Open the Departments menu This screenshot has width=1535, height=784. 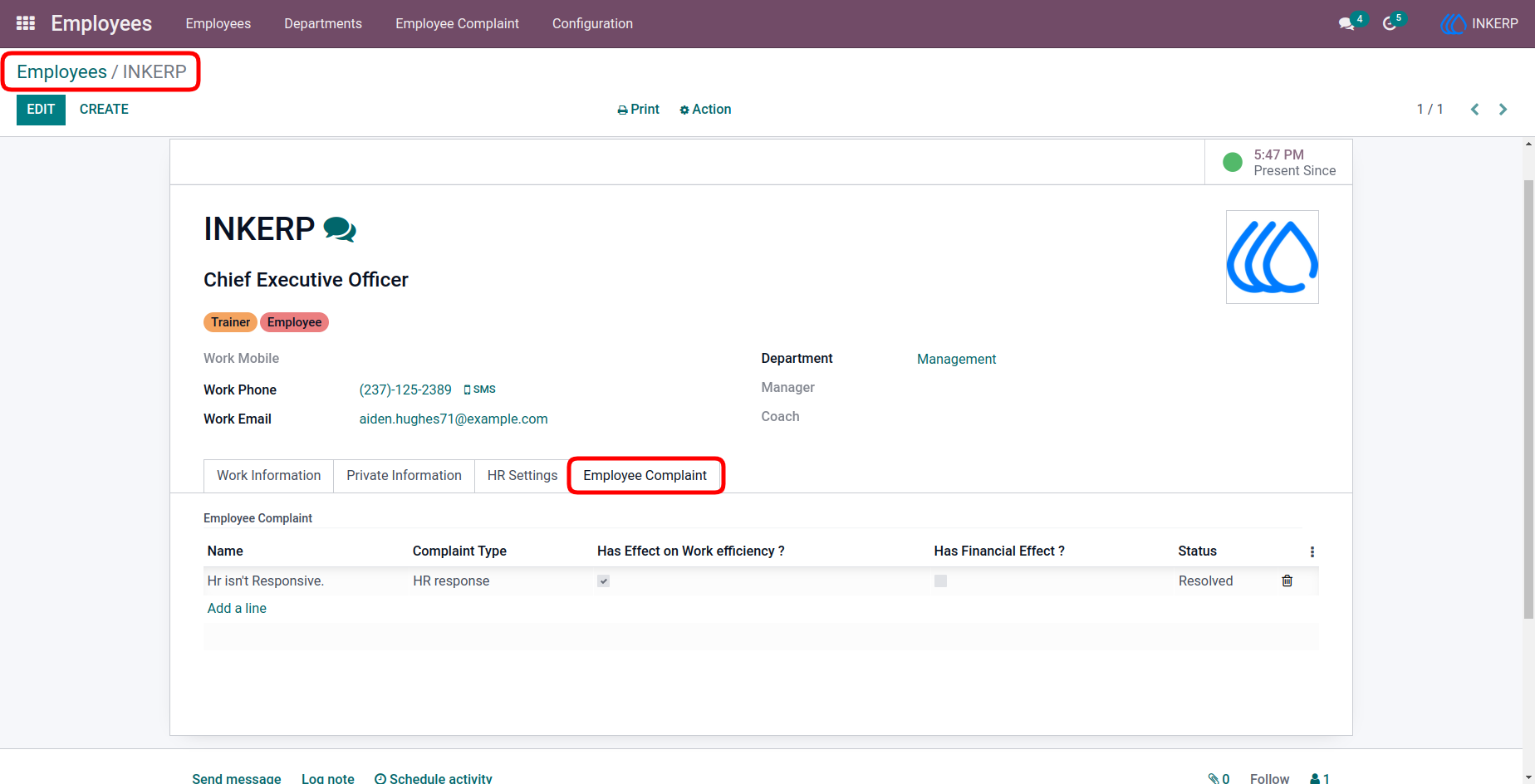tap(323, 24)
